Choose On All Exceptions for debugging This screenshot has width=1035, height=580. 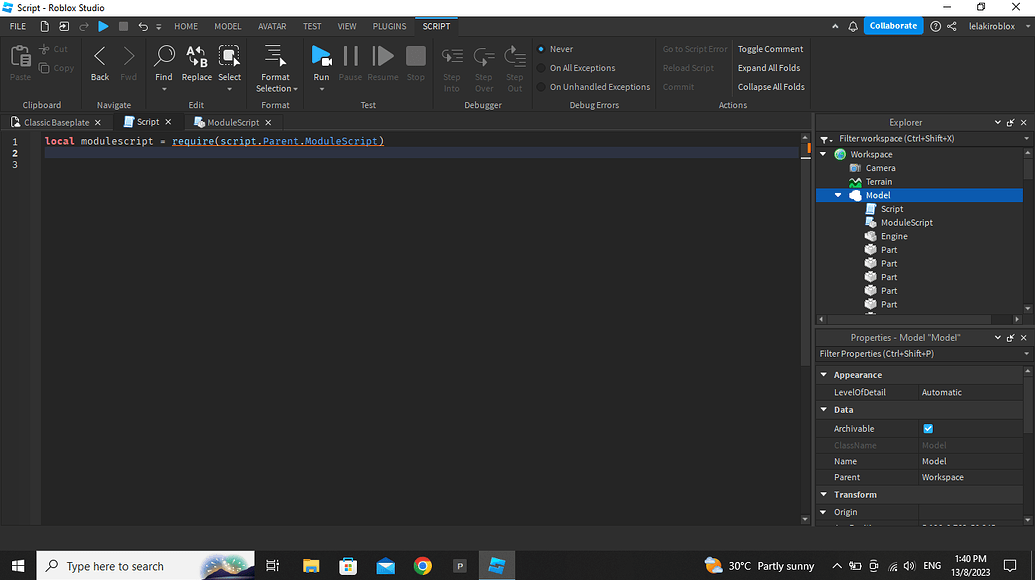[541, 67]
